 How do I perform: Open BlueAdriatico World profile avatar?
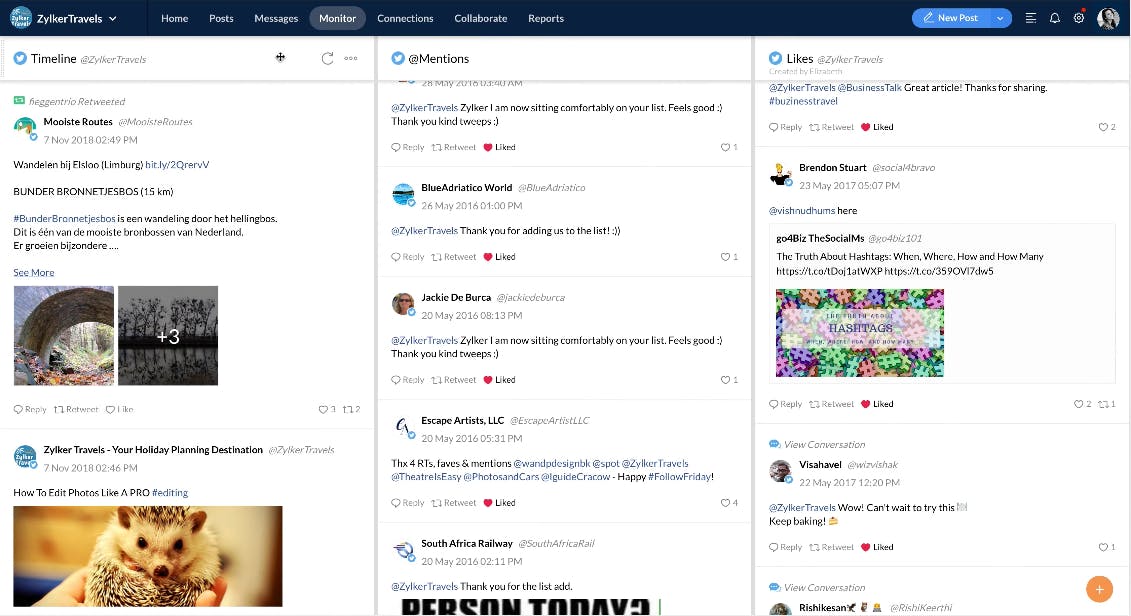(x=403, y=195)
